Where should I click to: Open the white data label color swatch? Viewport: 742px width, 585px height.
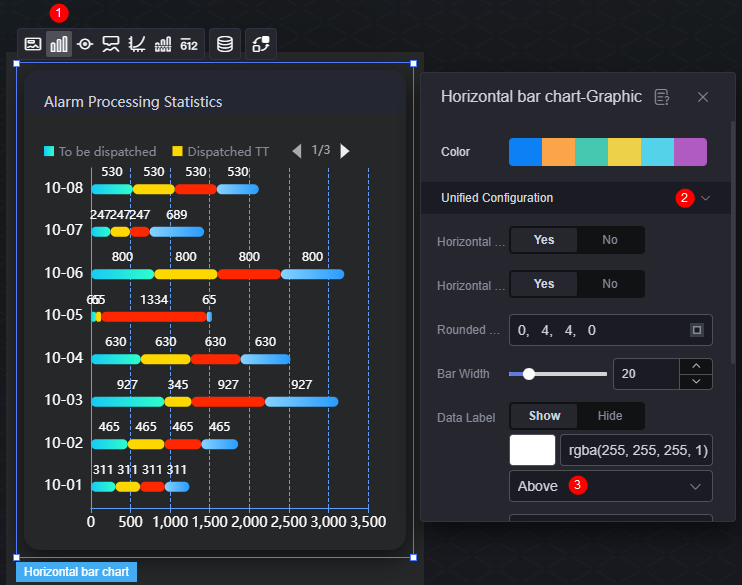[x=532, y=450]
